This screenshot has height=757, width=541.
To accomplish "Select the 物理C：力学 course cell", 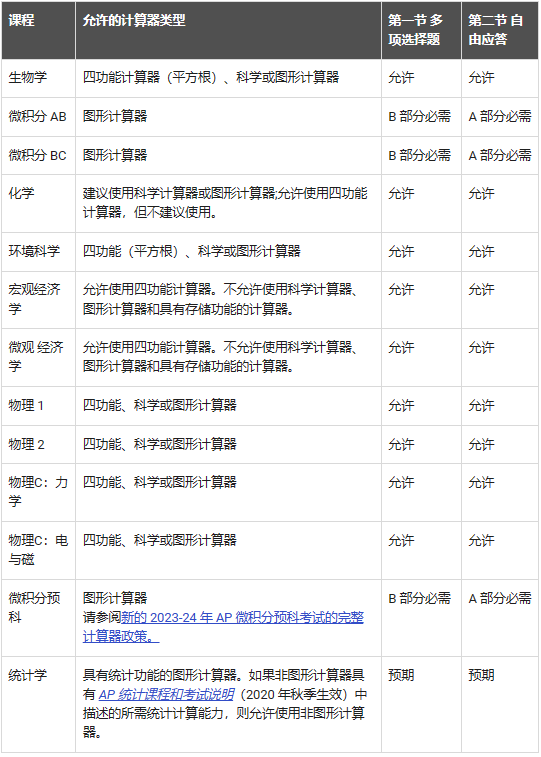I will point(38,492).
